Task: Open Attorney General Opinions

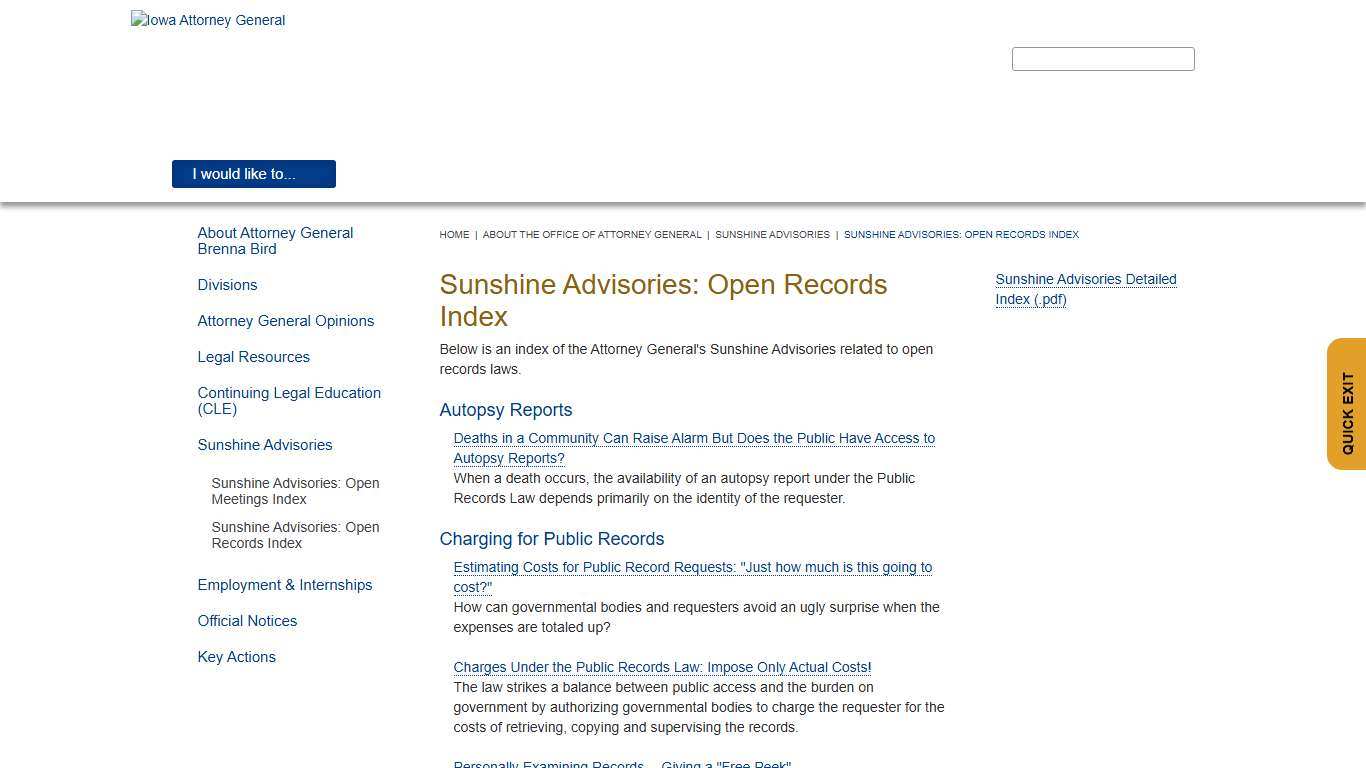Action: [x=286, y=321]
